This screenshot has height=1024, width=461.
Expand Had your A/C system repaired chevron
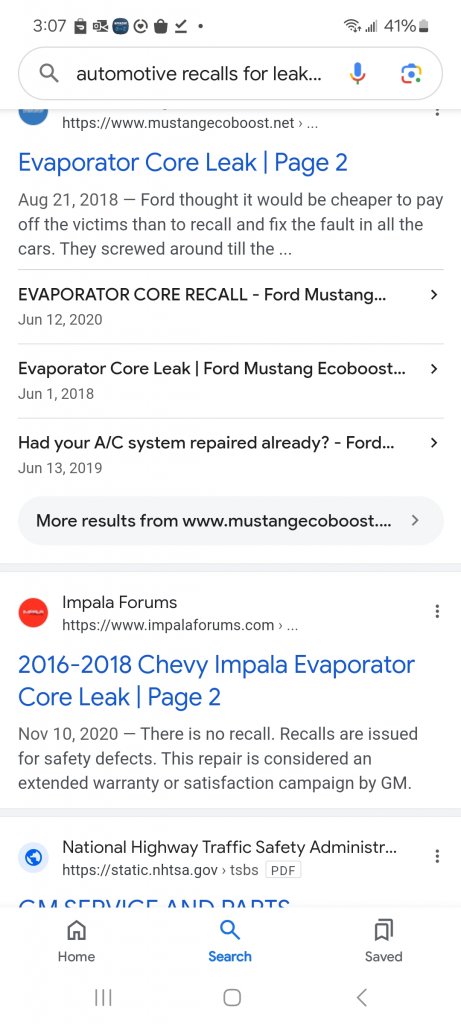pos(434,443)
